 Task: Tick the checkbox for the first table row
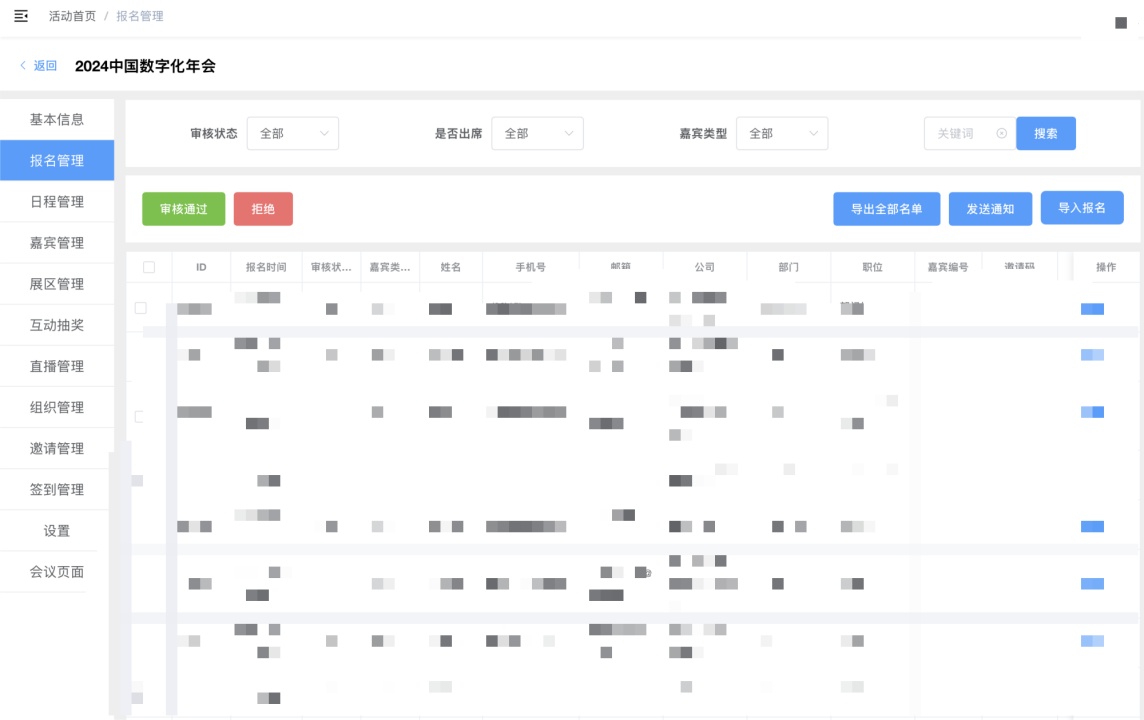(x=141, y=308)
